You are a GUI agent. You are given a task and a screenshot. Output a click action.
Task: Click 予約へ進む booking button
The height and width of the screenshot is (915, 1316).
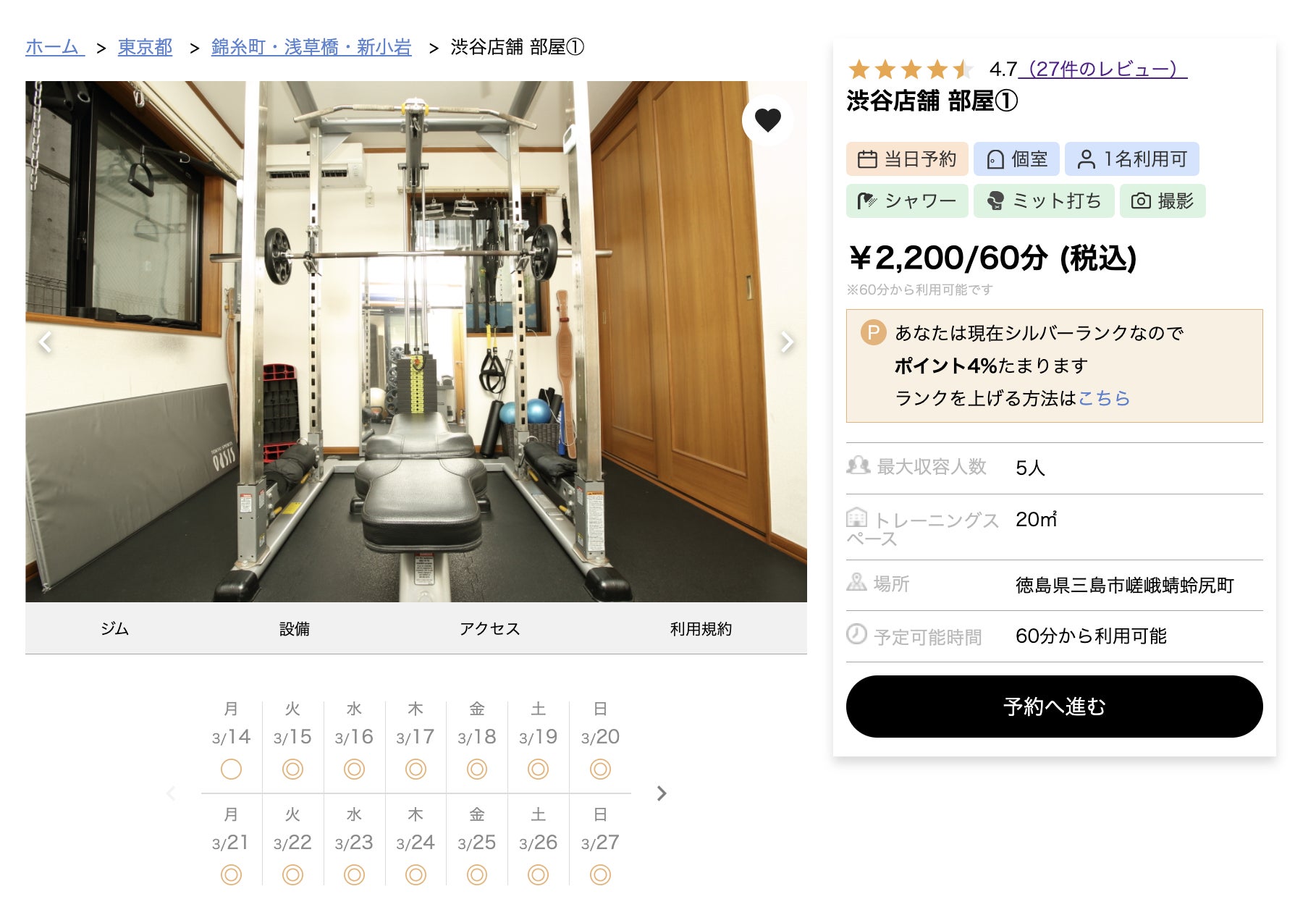pyautogui.click(x=1054, y=707)
